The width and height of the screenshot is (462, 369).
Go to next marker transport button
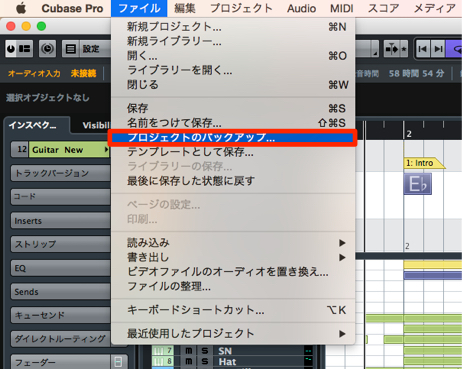(438, 49)
